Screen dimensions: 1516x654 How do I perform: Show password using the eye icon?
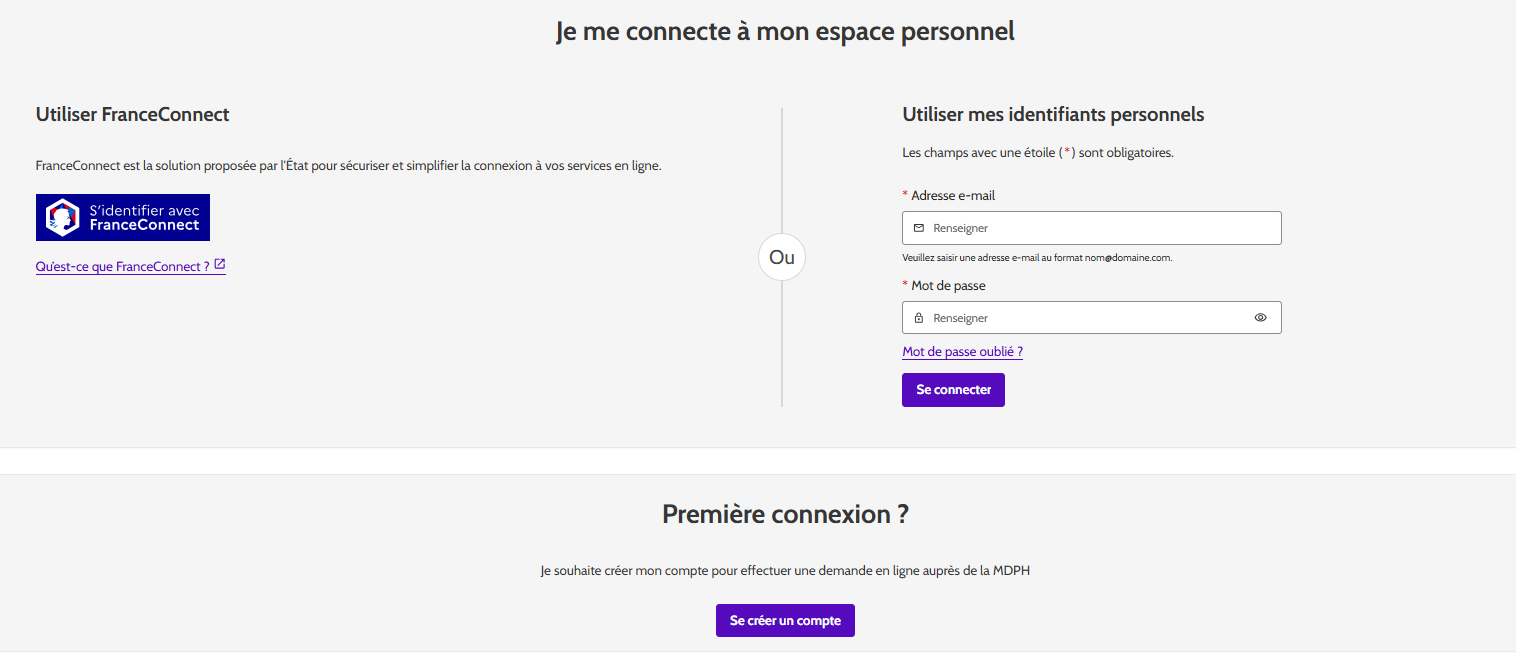(x=1260, y=318)
